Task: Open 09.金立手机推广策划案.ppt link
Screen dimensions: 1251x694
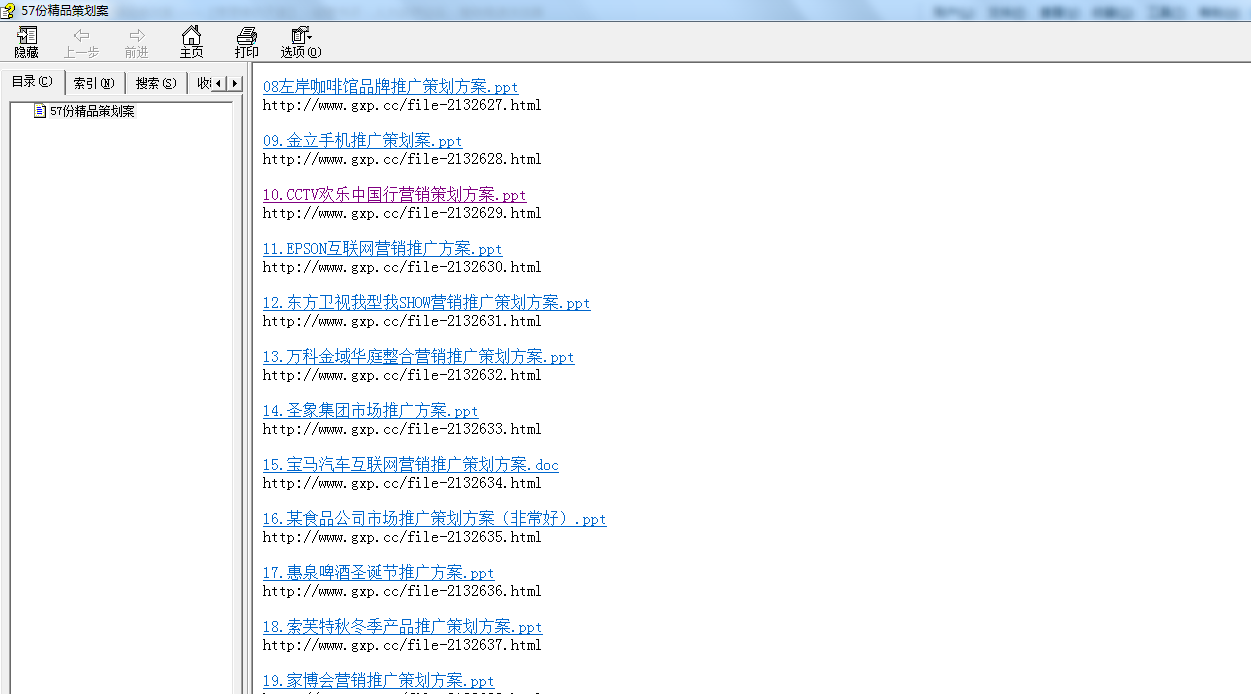Action: coord(363,141)
